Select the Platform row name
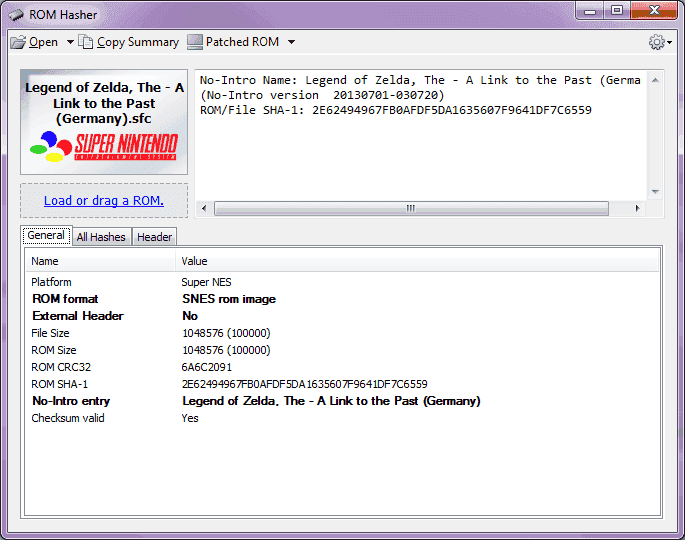The height and width of the screenshot is (540, 685). (51, 282)
